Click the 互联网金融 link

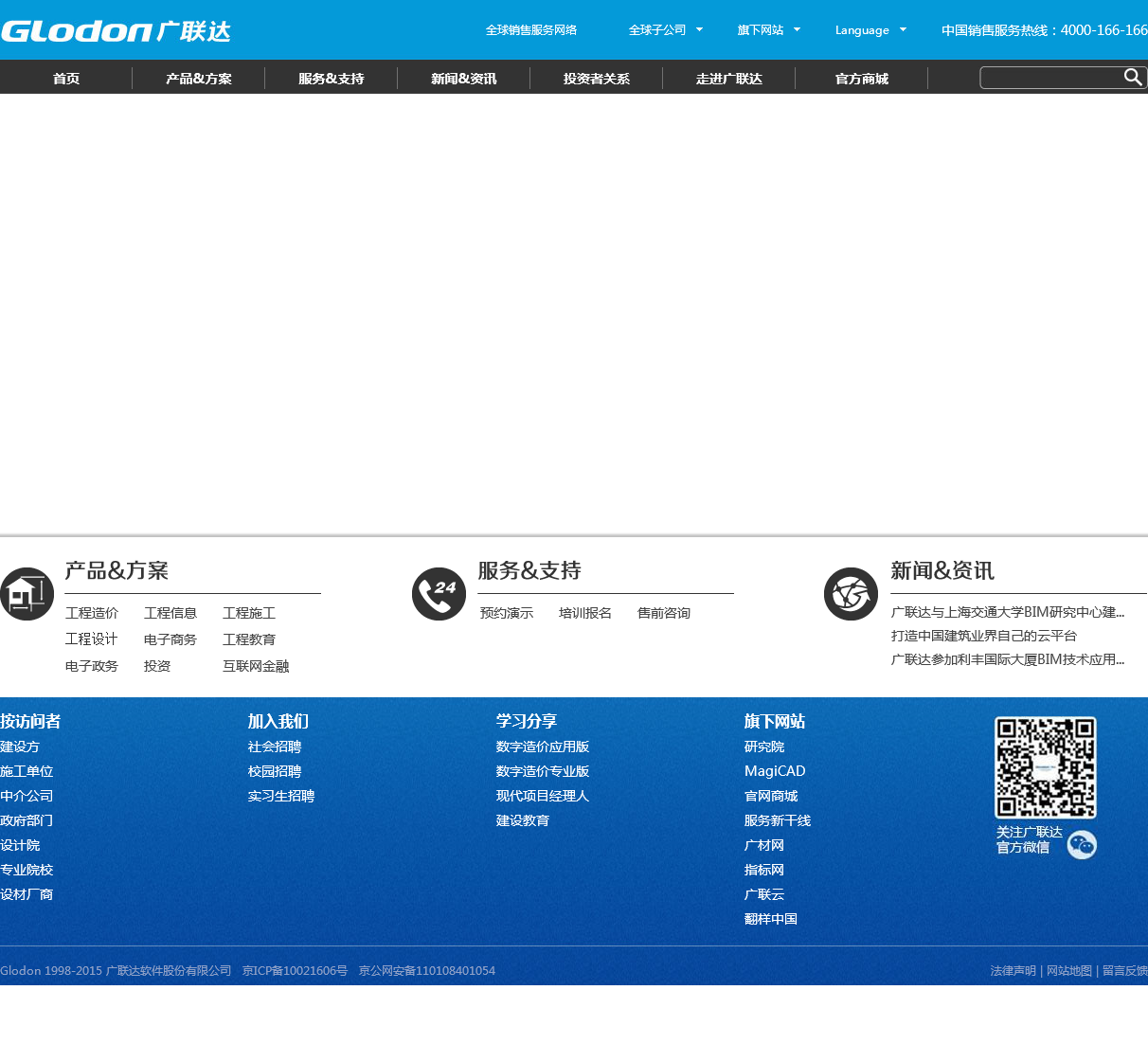[x=256, y=666]
